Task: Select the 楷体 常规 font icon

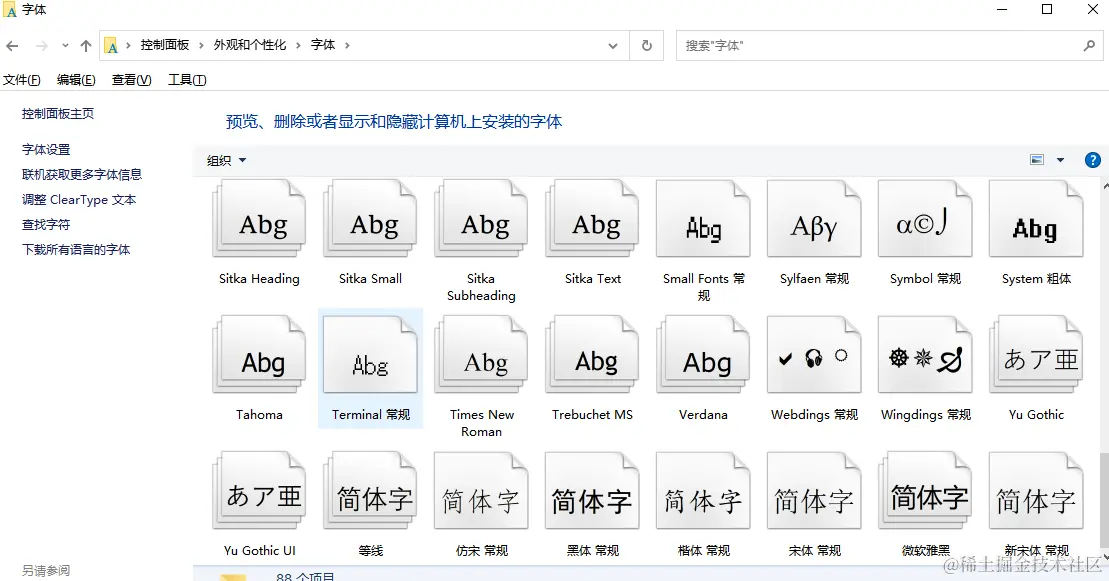Action: [x=704, y=490]
